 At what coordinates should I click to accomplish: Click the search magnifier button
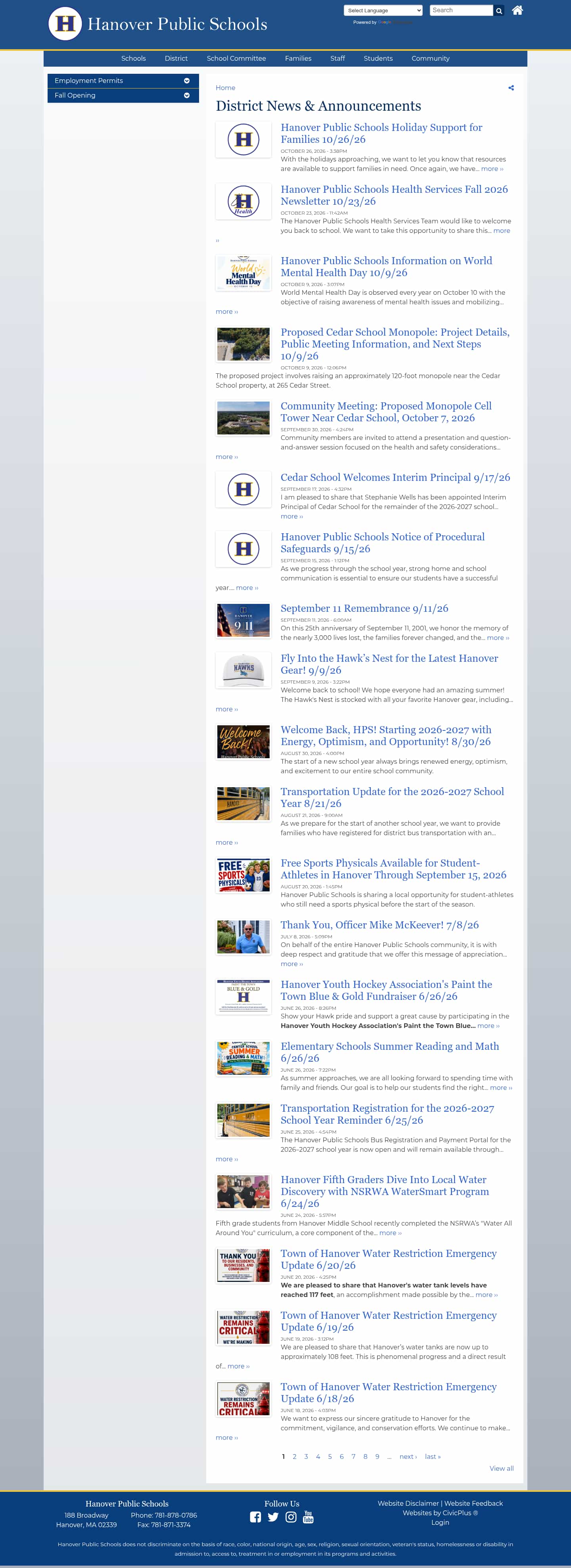pyautogui.click(x=499, y=10)
